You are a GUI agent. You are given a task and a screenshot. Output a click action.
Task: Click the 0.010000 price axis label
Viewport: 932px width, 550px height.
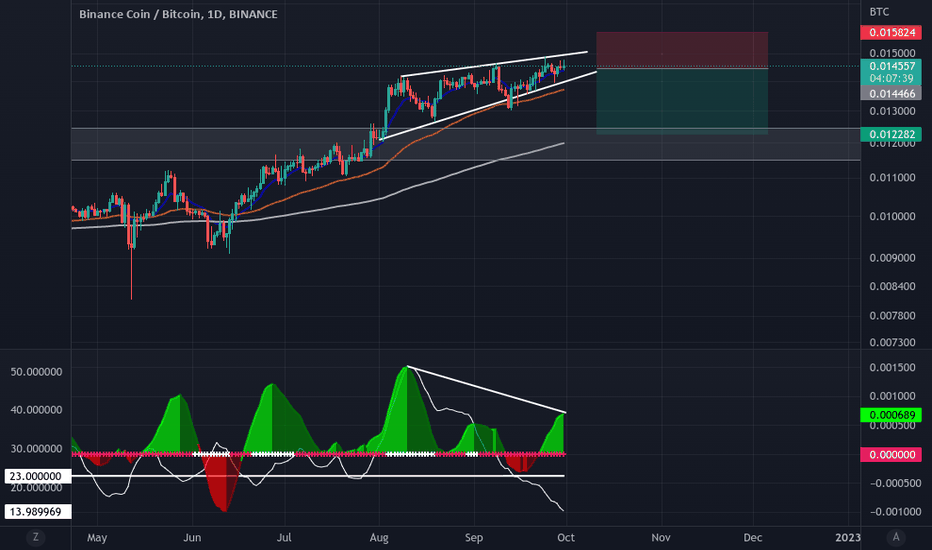pos(892,216)
